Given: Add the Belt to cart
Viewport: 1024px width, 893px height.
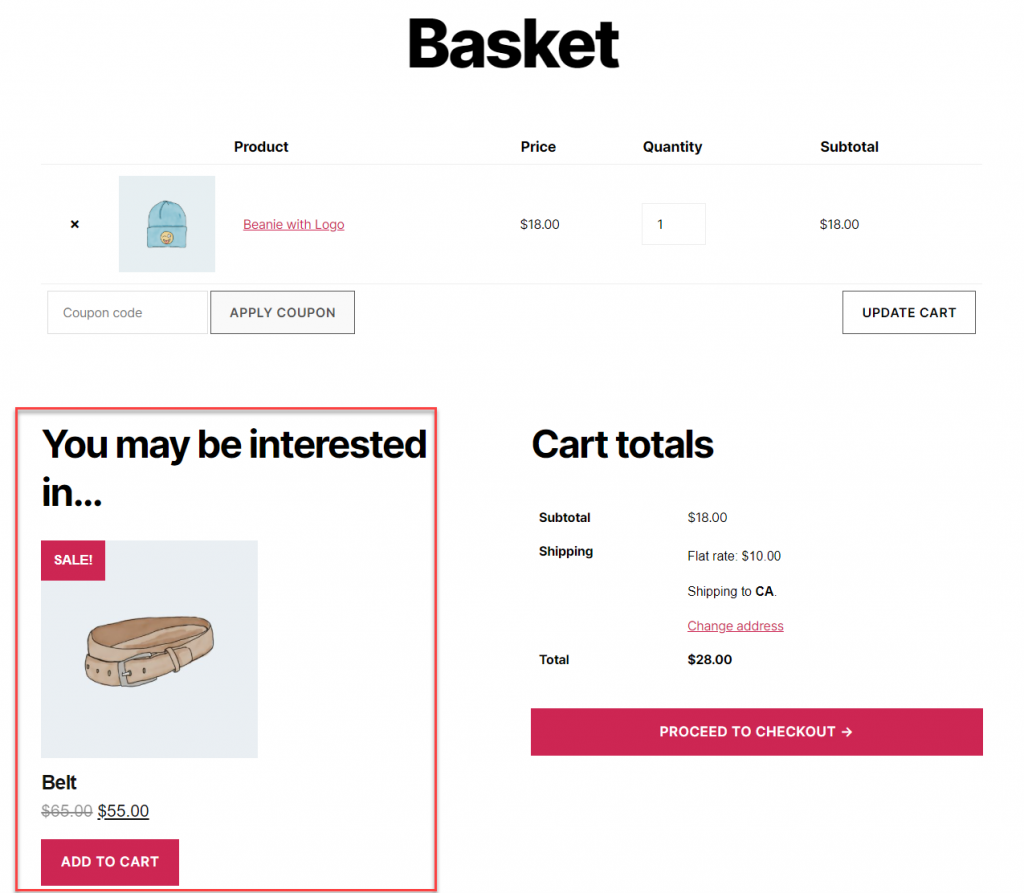Looking at the screenshot, I should coord(110,862).
